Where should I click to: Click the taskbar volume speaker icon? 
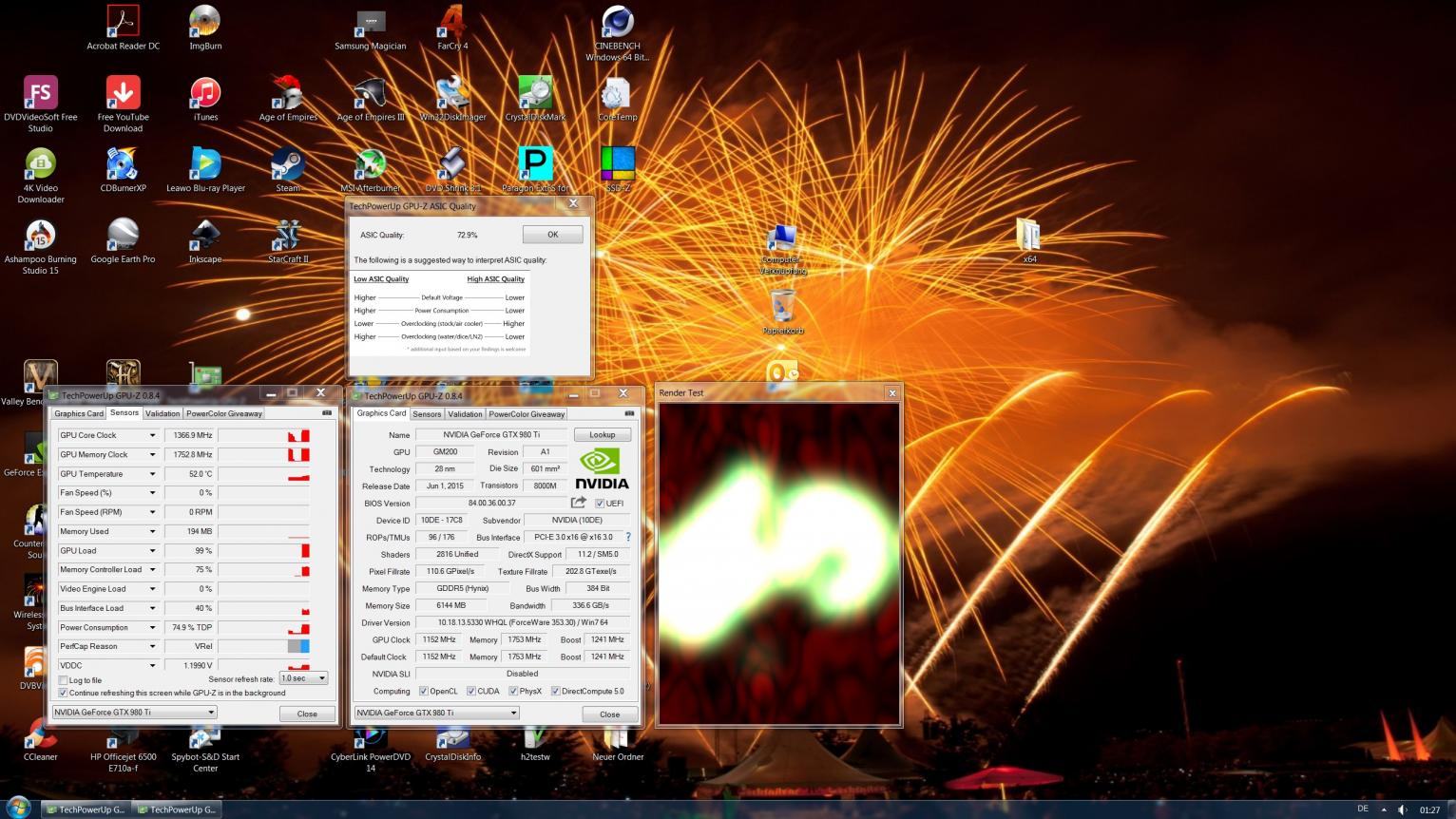point(1403,809)
